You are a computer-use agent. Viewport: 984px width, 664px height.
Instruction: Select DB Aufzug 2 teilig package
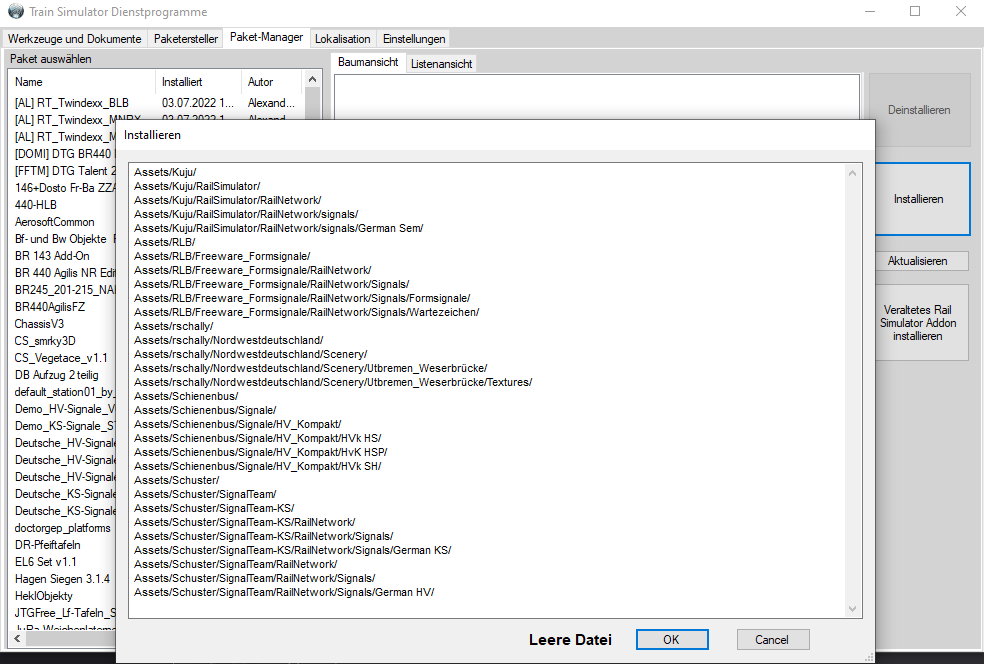coord(56,374)
